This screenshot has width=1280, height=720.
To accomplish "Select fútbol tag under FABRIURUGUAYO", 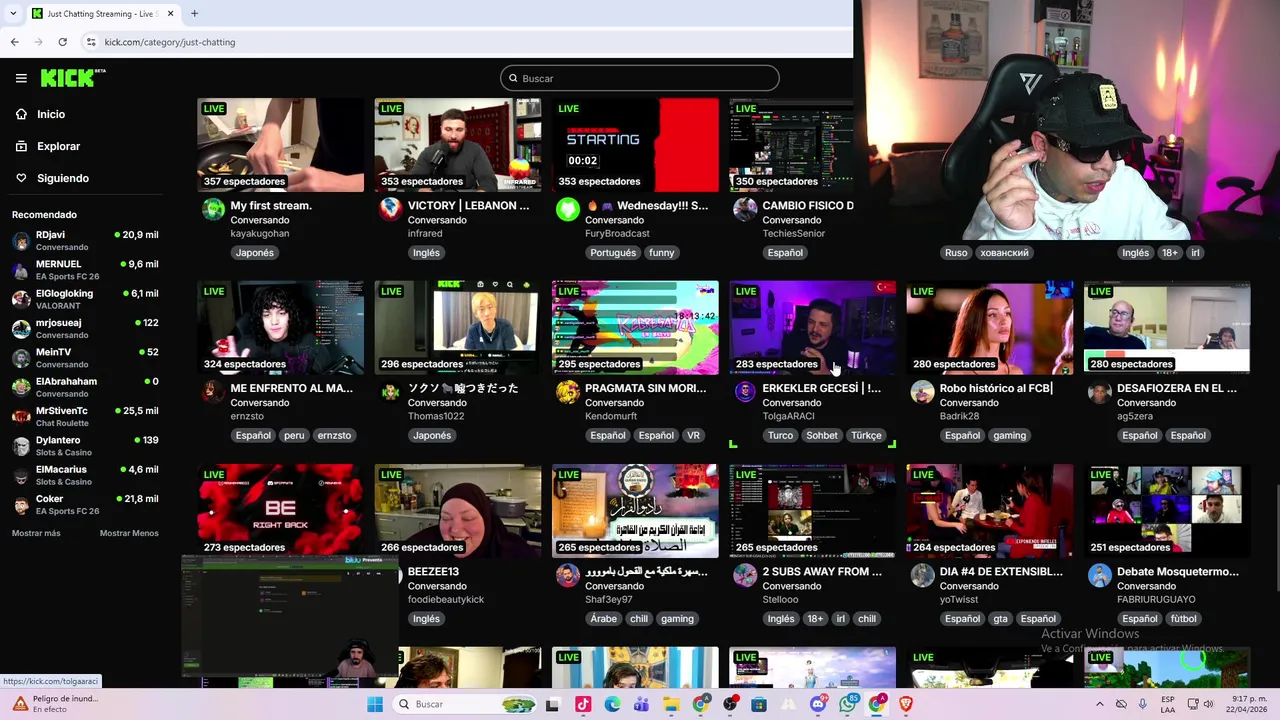I will point(1183,619).
